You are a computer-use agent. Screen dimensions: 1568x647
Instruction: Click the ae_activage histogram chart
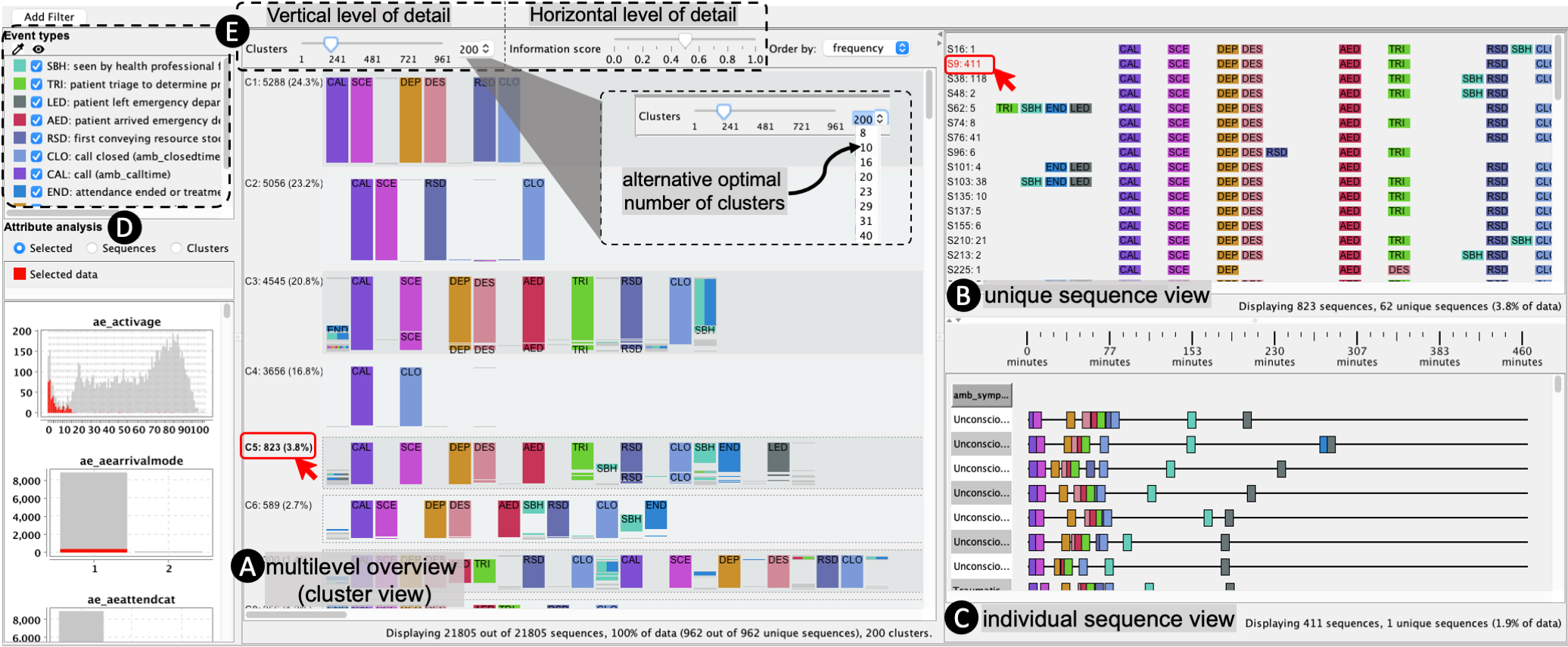click(x=126, y=373)
